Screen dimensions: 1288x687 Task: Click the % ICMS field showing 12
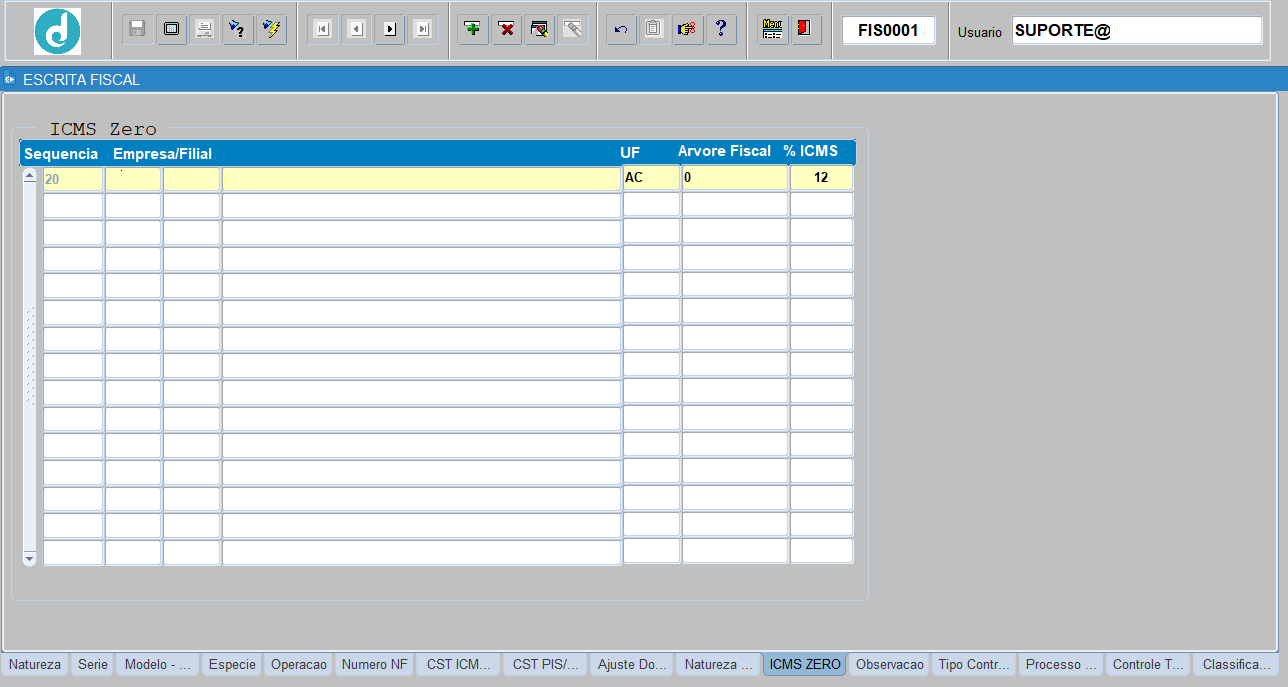pos(821,178)
